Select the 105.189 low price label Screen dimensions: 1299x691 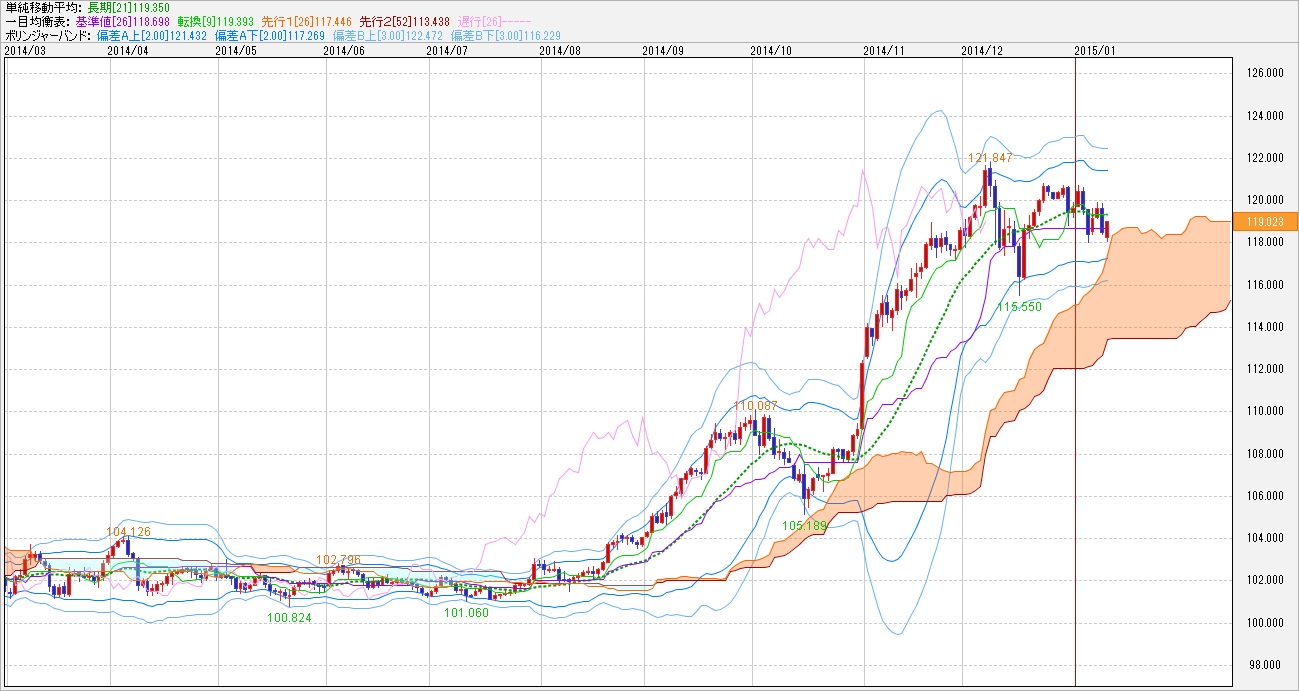click(804, 525)
